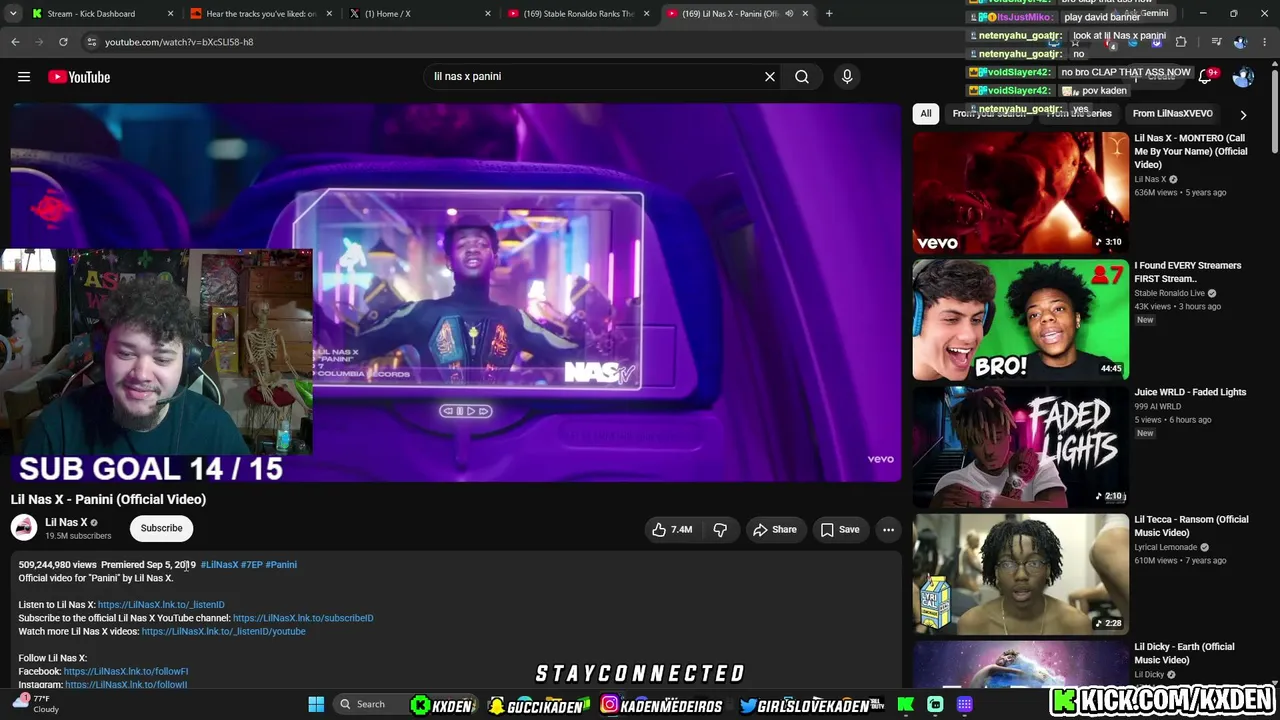This screenshot has width=1280, height=720.
Task: Open the MONTERO (Call Me By Your Name) title
Action: (1191, 152)
